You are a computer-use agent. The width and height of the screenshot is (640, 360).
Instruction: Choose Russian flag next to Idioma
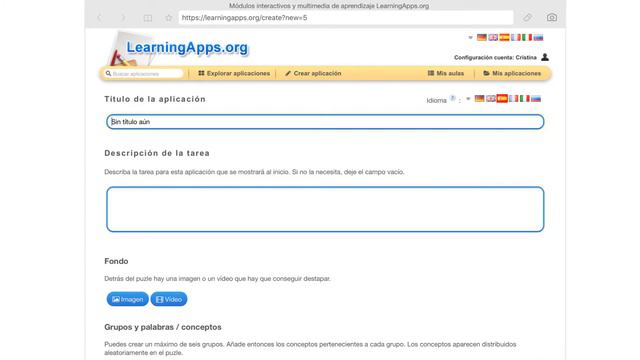point(536,99)
